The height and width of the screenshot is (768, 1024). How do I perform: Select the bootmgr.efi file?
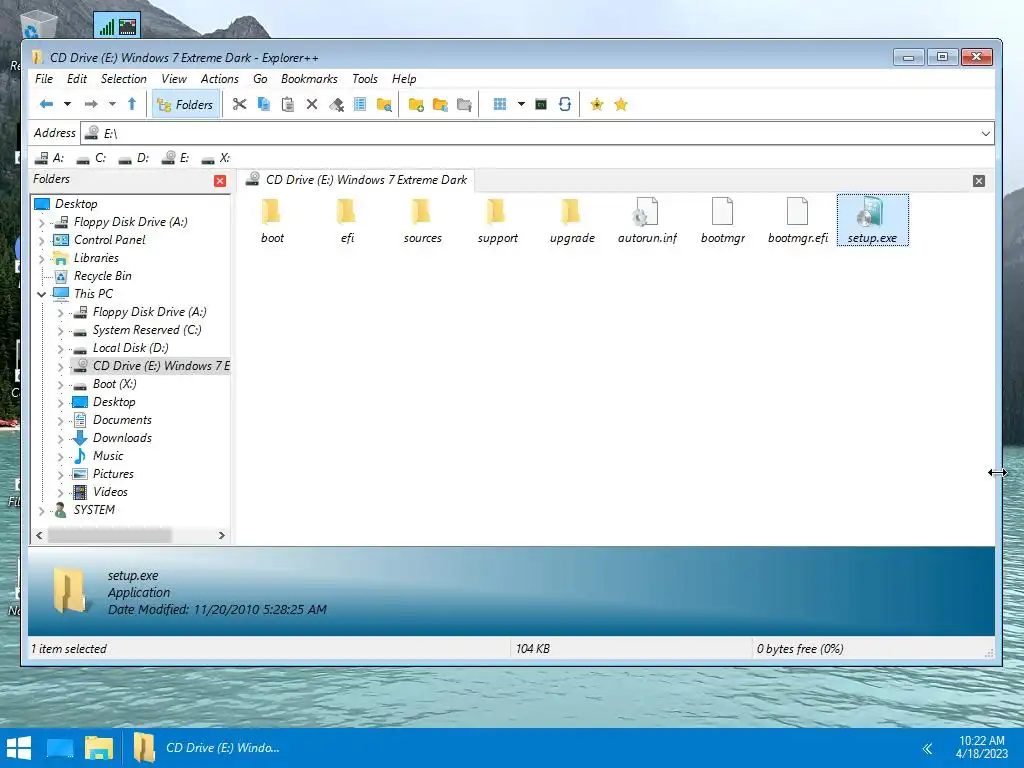click(797, 221)
